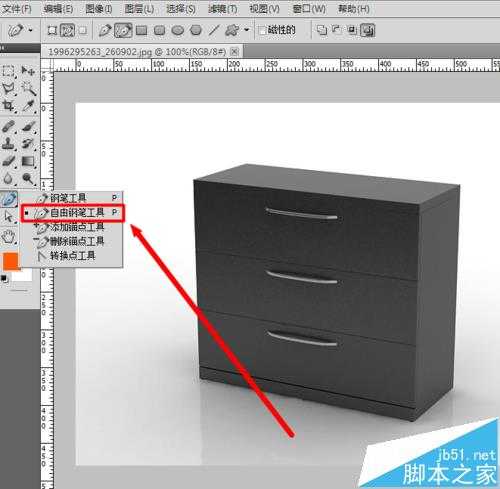The height and width of the screenshot is (489, 500).
Task: Open the tool preset picker dropdown arrow
Action: tap(30, 30)
